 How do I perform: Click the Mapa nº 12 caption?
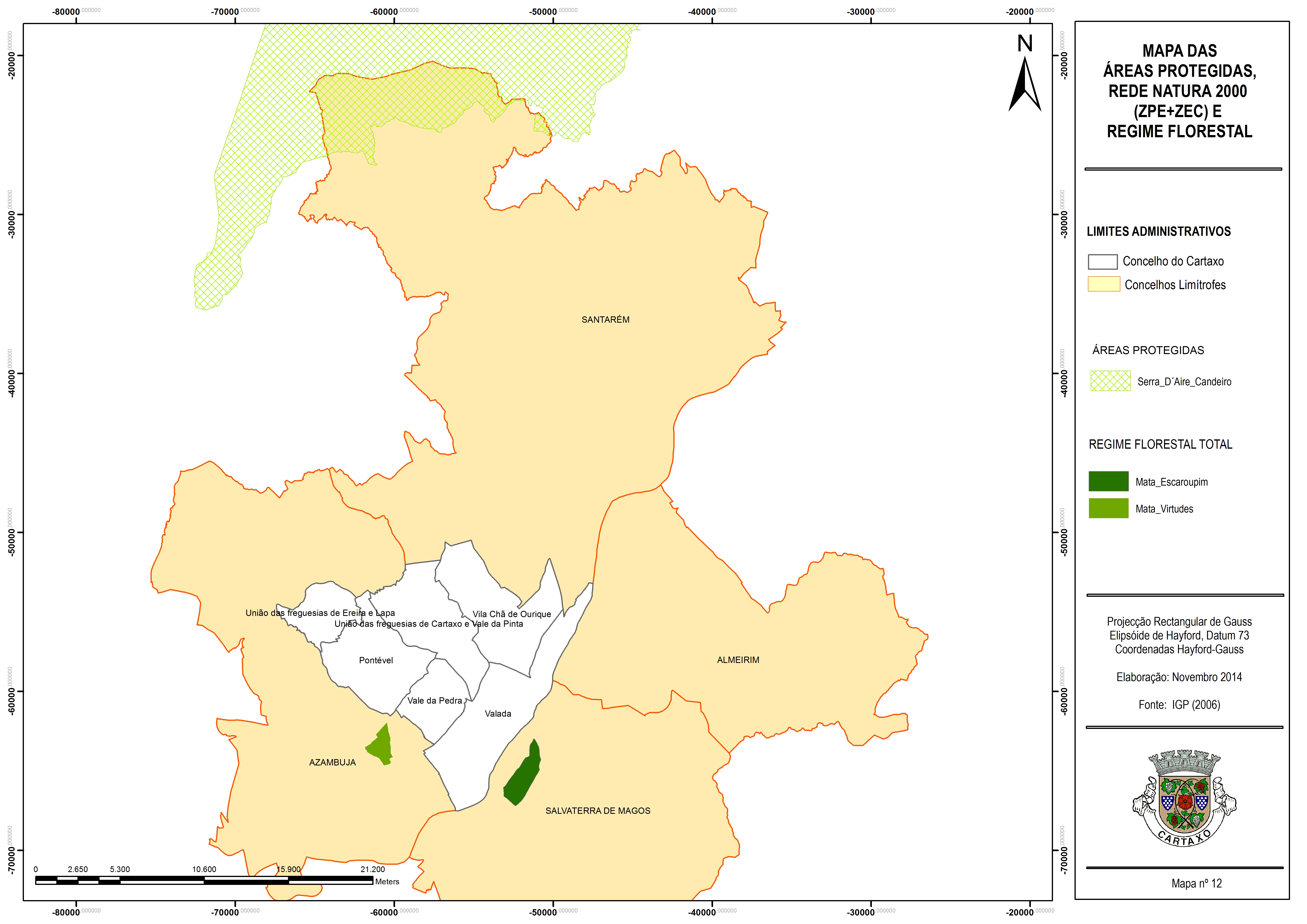(x=1197, y=884)
